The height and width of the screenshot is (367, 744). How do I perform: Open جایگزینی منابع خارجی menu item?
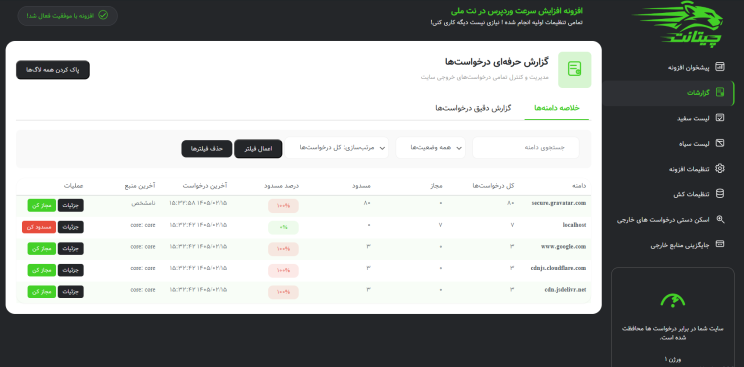pos(669,245)
